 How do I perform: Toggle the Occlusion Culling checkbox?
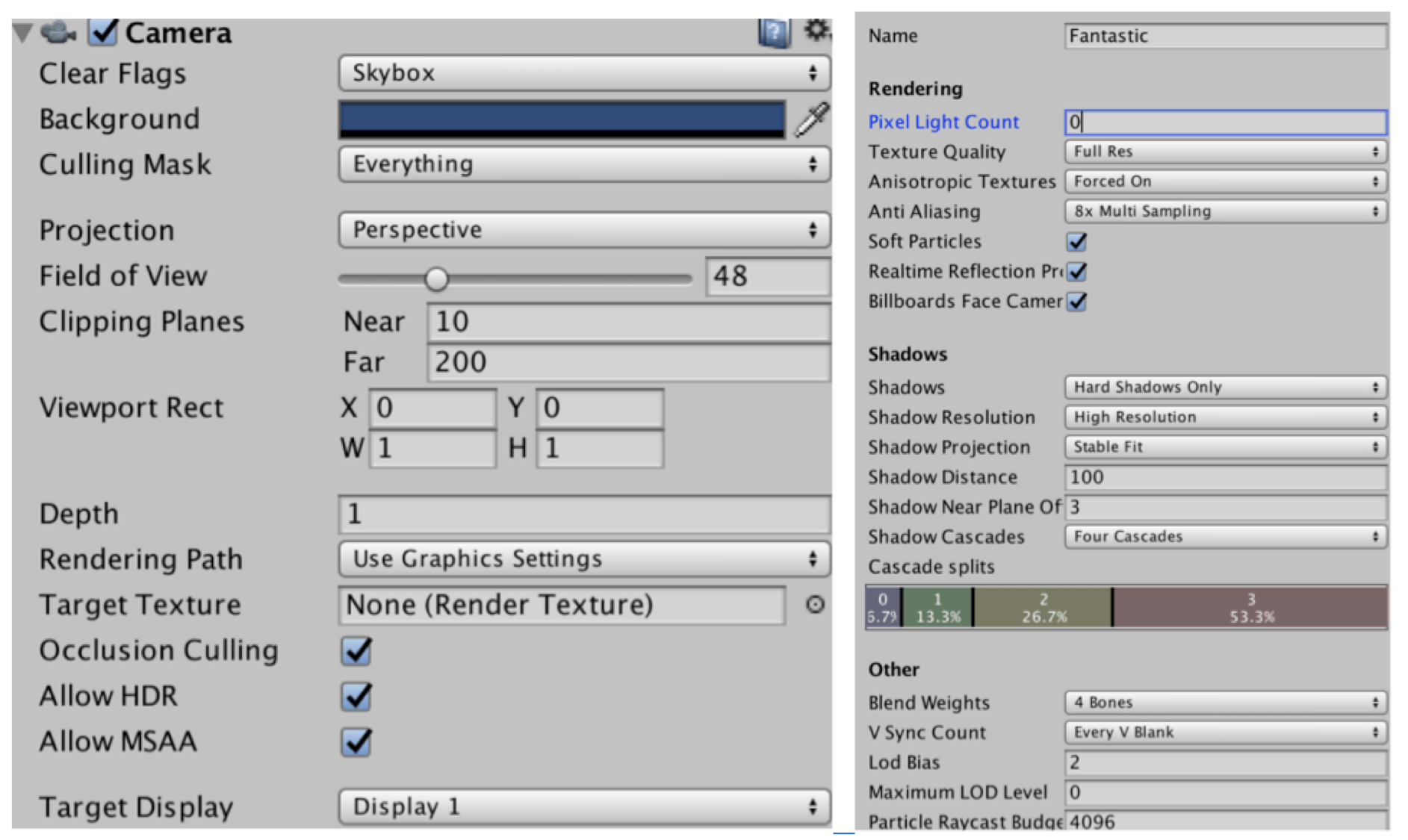coord(357,651)
